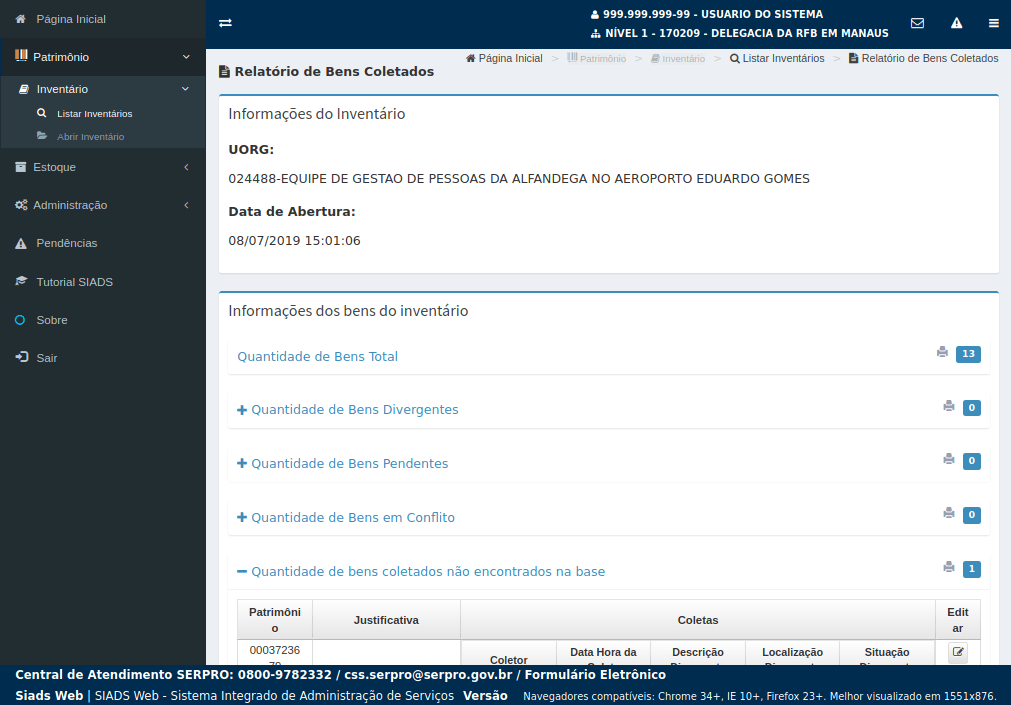Open Abrir Inventário in sidebar
The width and height of the screenshot is (1011, 705).
pyautogui.click(x=90, y=137)
